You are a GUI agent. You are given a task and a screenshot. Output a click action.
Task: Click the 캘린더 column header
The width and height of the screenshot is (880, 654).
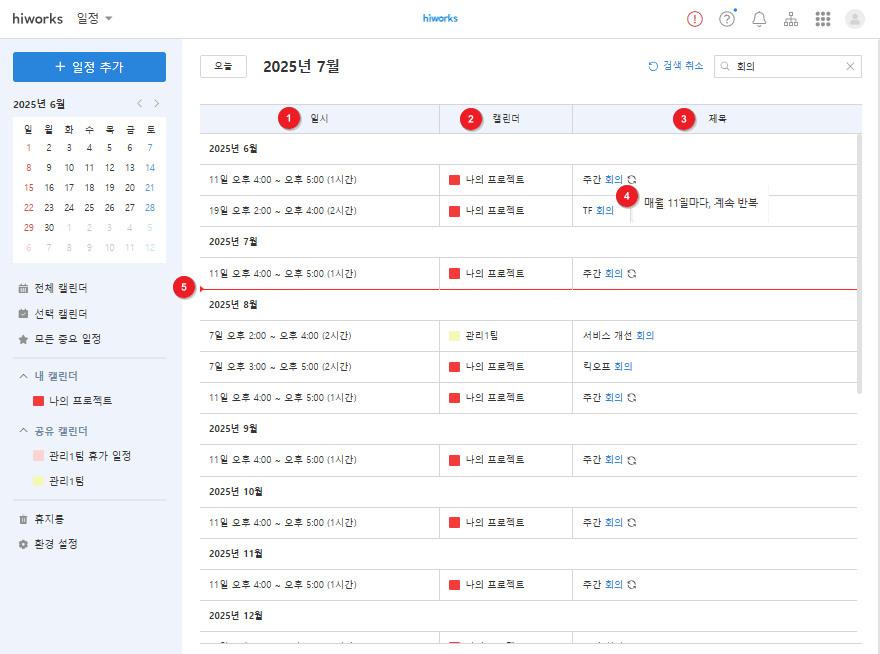(506, 119)
